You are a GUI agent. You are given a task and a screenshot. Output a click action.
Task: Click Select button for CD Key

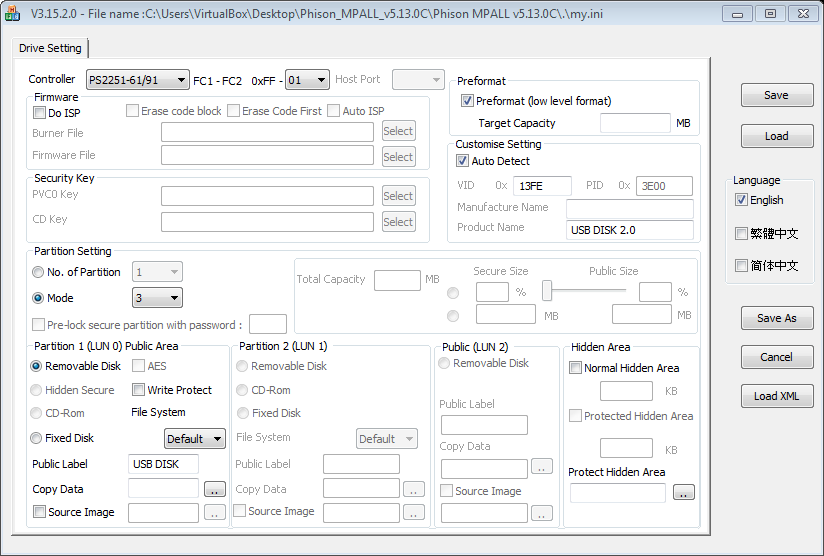[398, 221]
